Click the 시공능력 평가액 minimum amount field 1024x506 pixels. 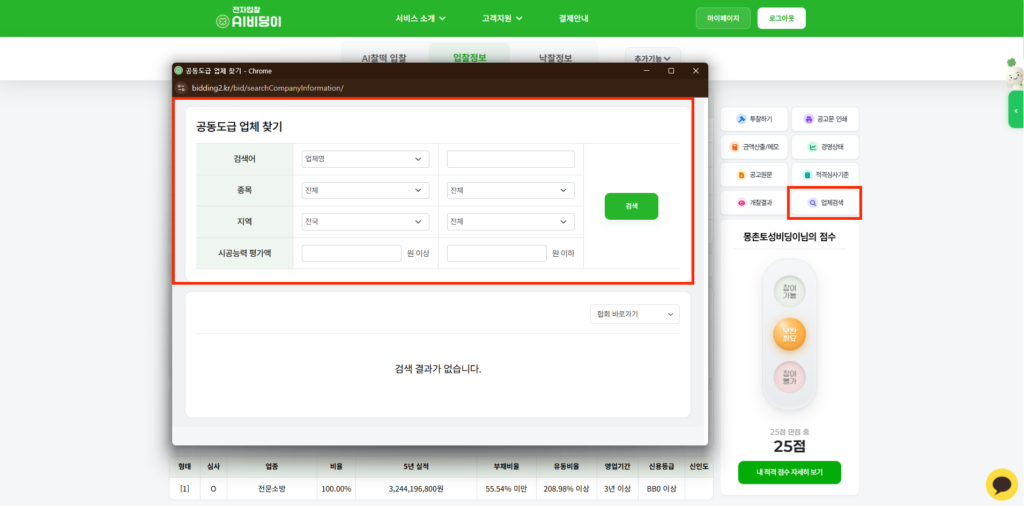pyautogui.click(x=351, y=253)
